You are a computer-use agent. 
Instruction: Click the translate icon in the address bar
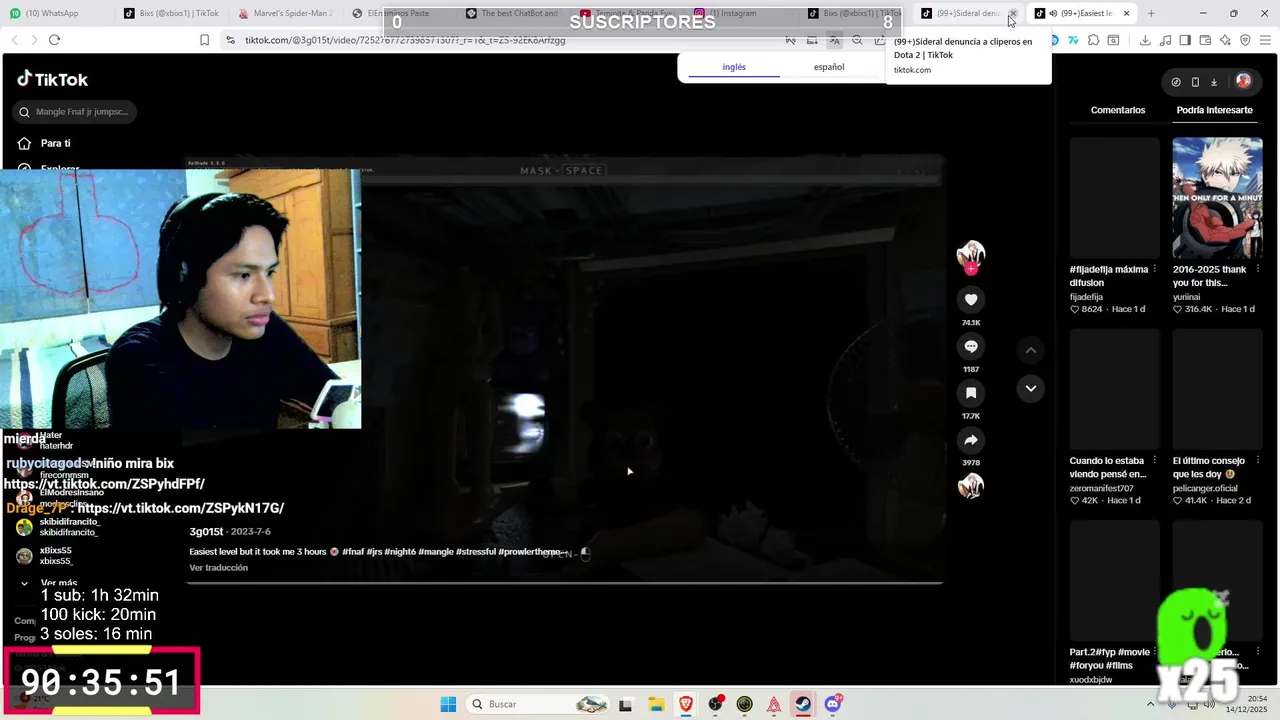(x=834, y=40)
